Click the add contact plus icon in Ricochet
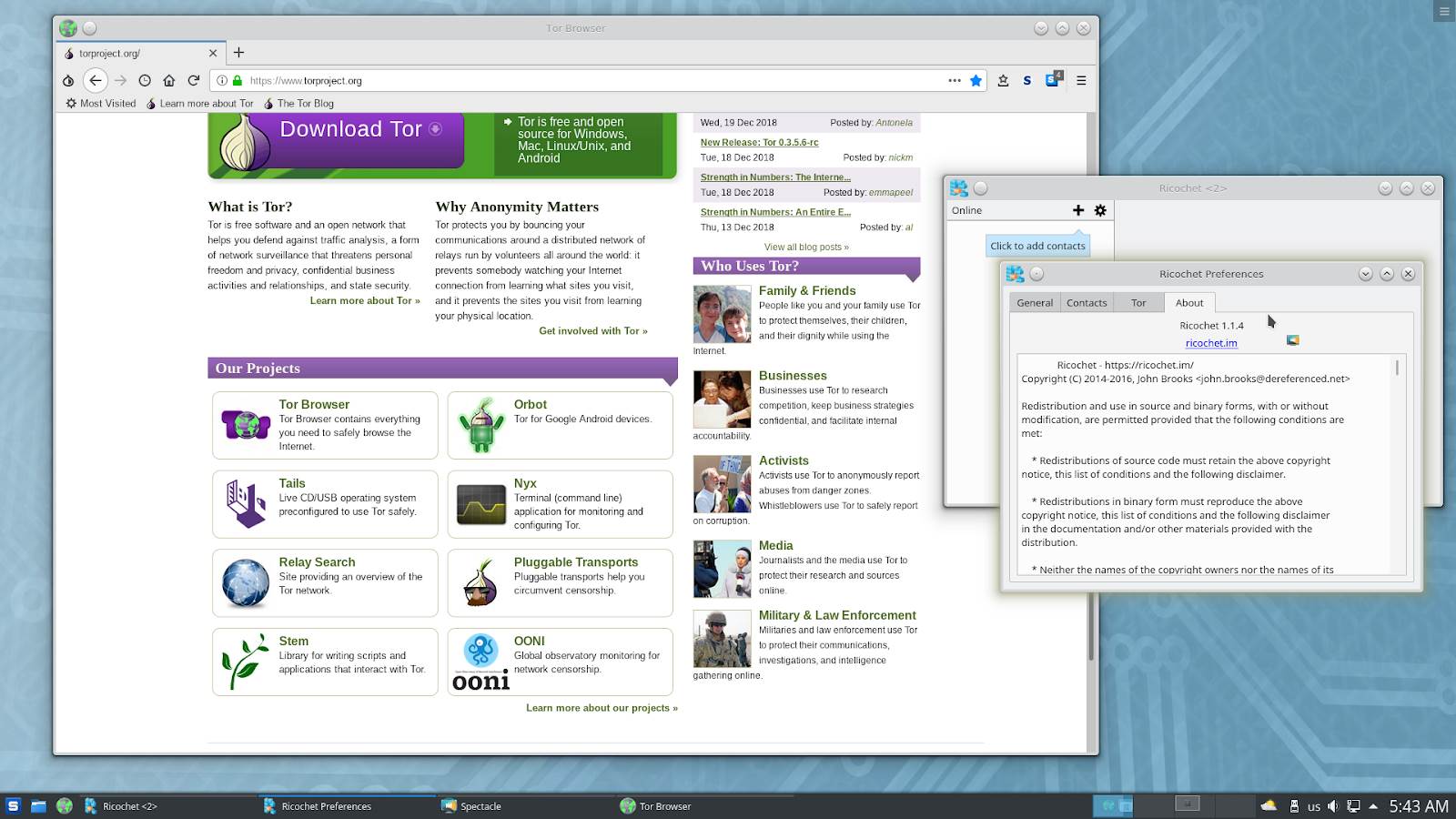The image size is (1456, 819). (x=1078, y=210)
